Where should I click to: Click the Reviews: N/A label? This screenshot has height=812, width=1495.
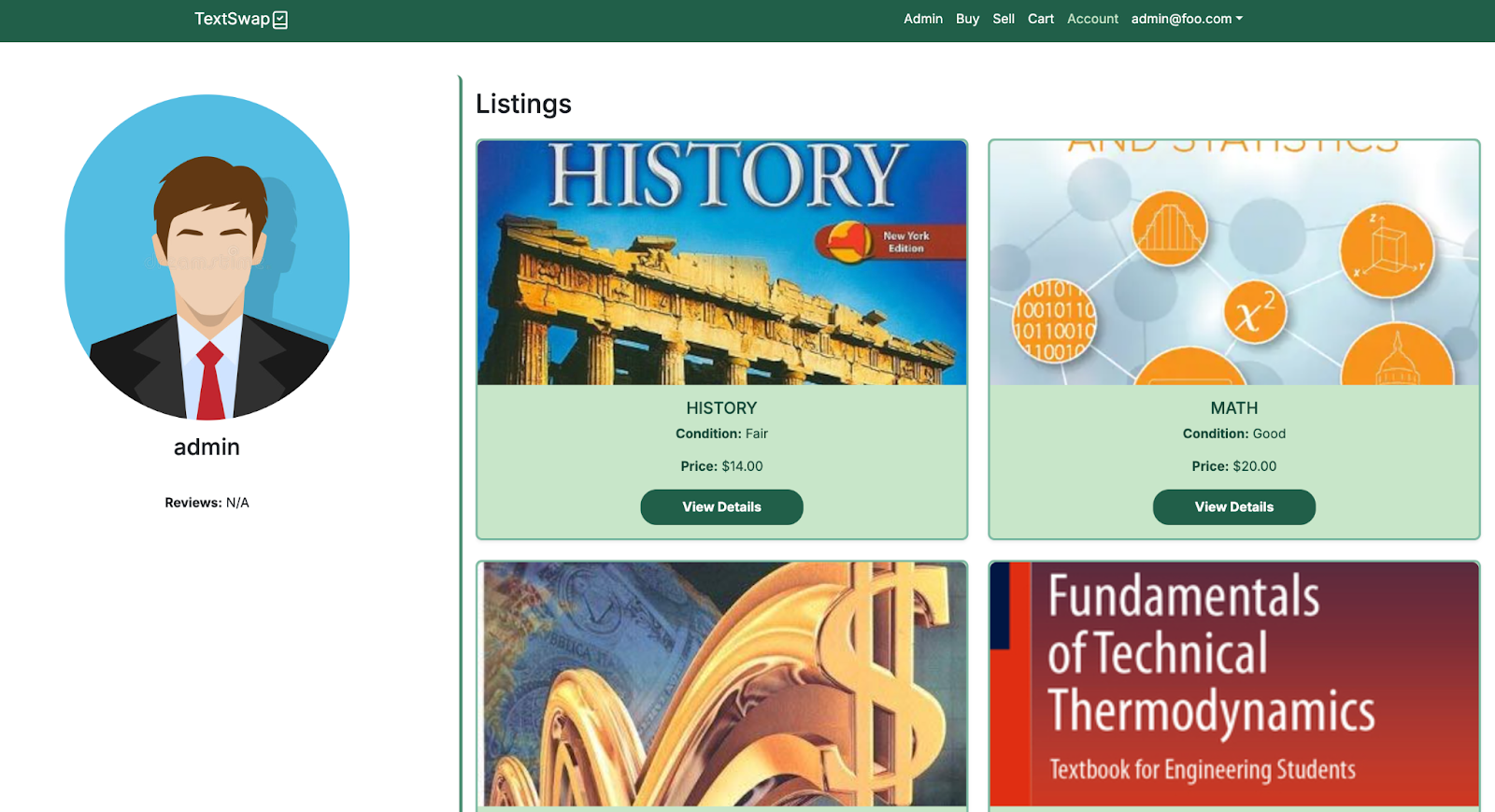pyautogui.click(x=206, y=503)
